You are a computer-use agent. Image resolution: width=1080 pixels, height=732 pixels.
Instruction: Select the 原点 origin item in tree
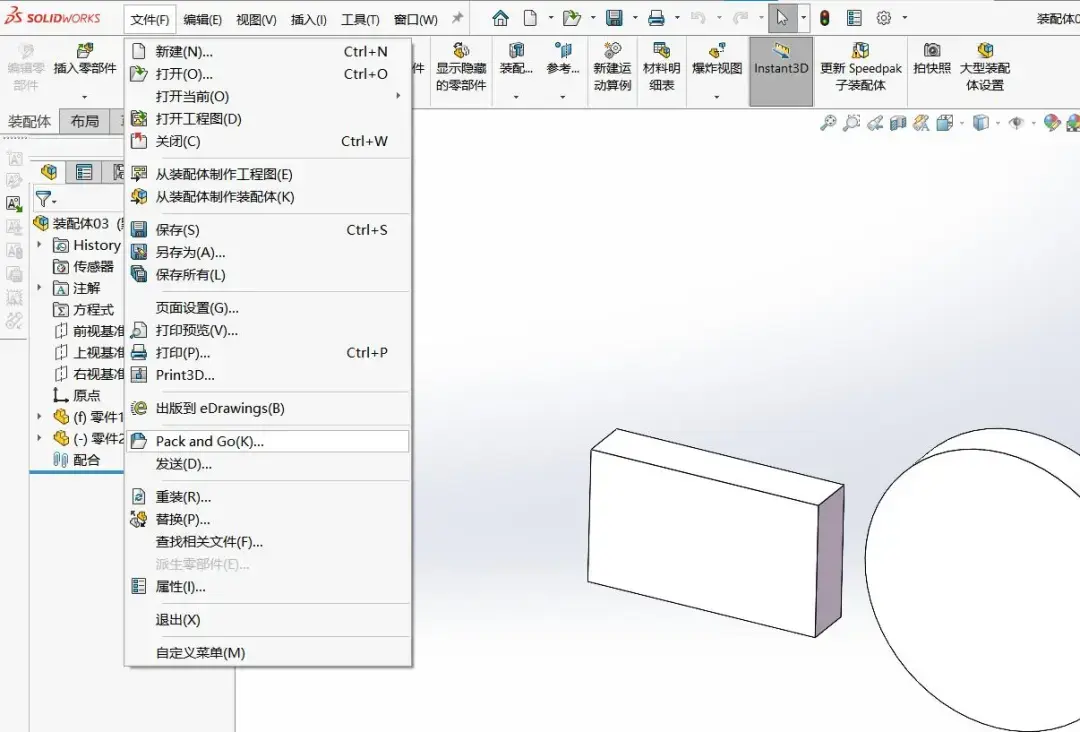[x=77, y=395]
